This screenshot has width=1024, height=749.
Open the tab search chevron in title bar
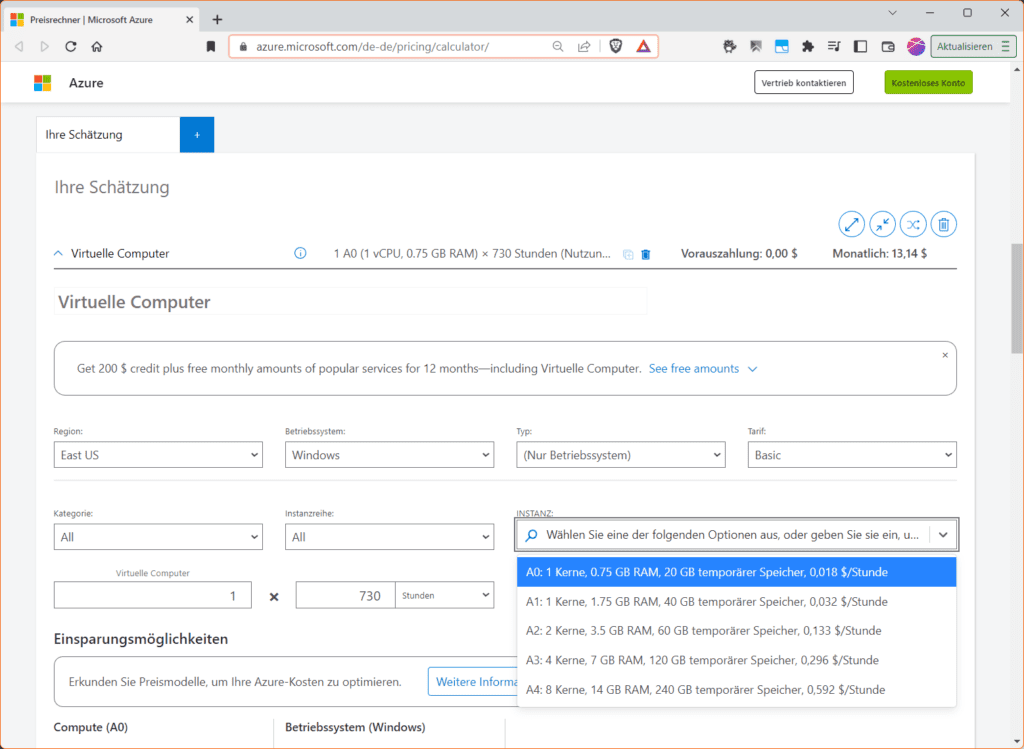pyautogui.click(x=892, y=12)
